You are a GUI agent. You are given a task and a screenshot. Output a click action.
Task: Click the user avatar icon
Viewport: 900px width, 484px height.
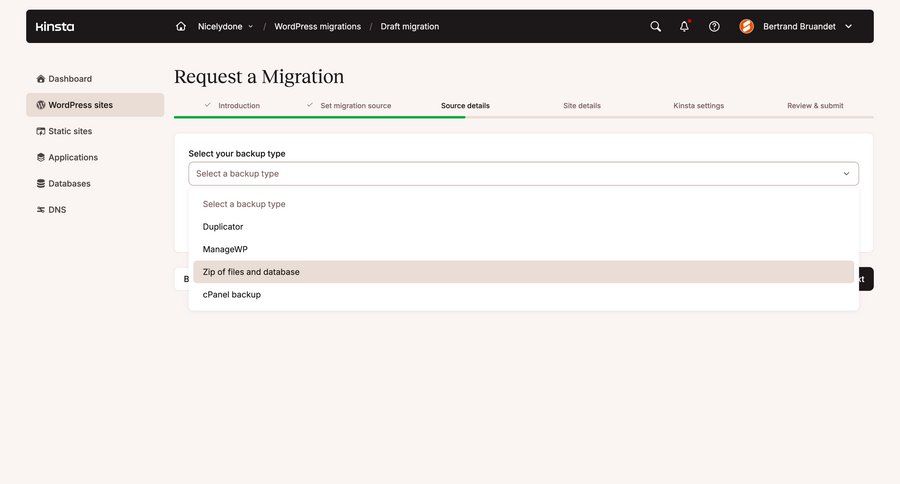tap(746, 27)
